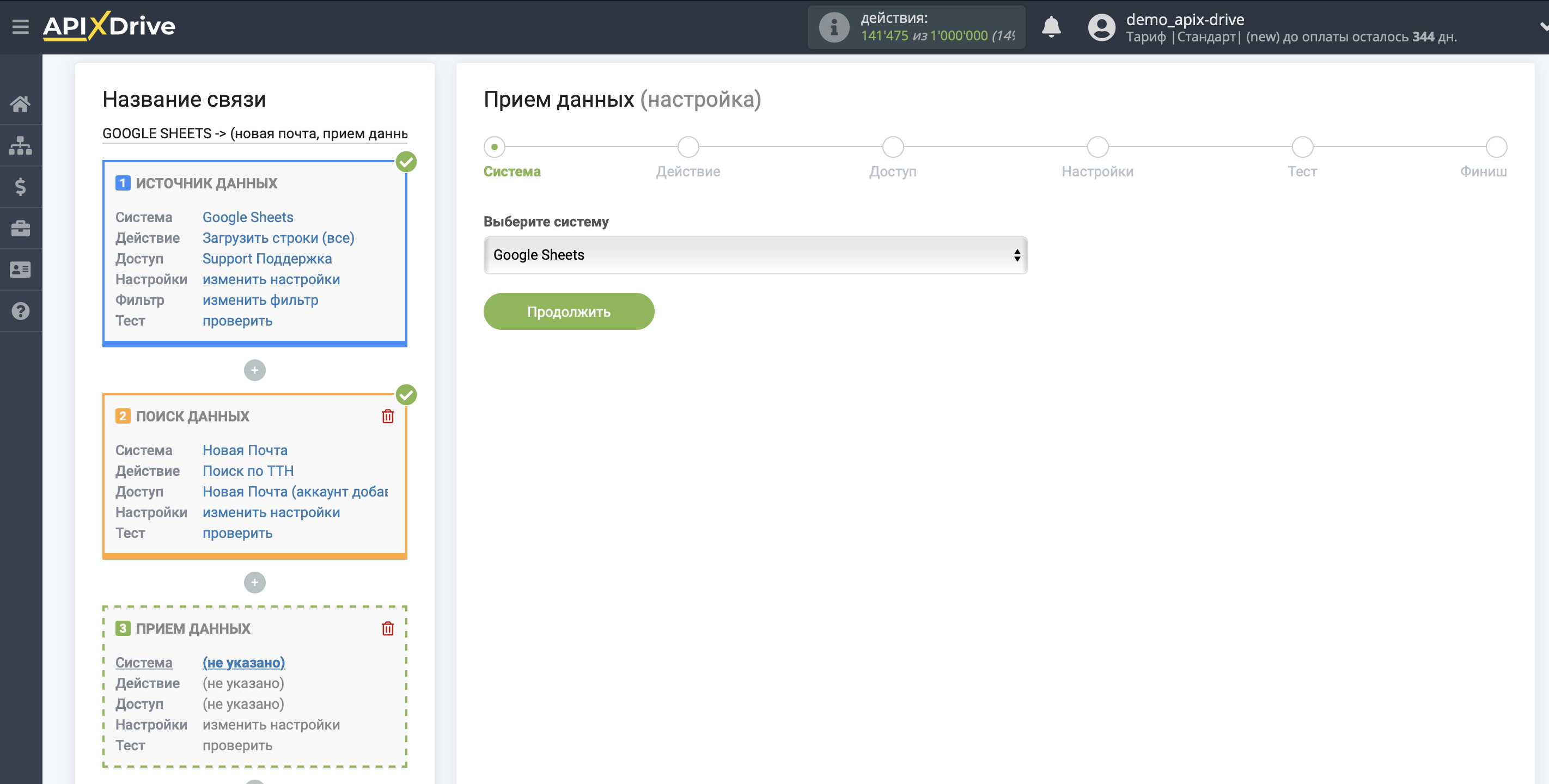Viewport: 1549px width, 784px height.
Task: Open the Google Sheets system dropdown
Action: [755, 255]
